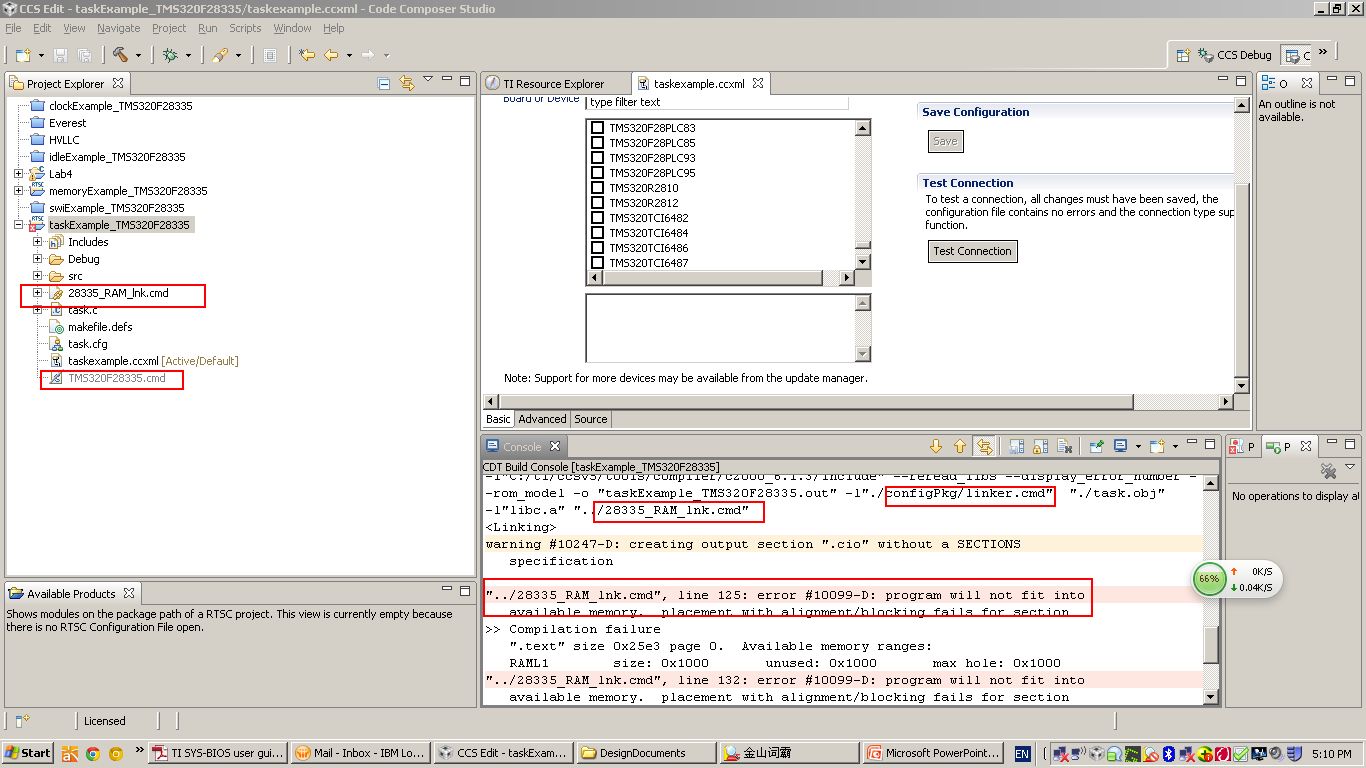Click Clear Console icon
The width and height of the screenshot is (1366, 768).
pos(1065,446)
